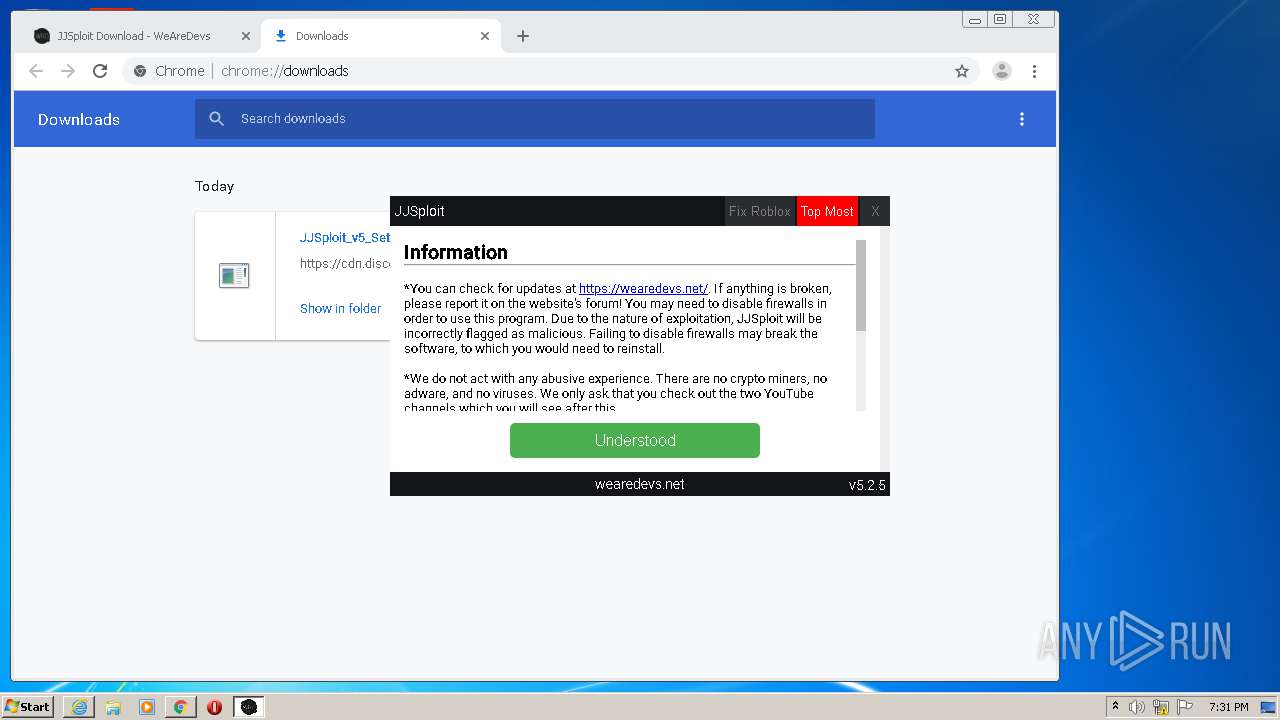The image size is (1280, 720).
Task: Open the Chrome profile avatar menu
Action: tap(1002, 71)
